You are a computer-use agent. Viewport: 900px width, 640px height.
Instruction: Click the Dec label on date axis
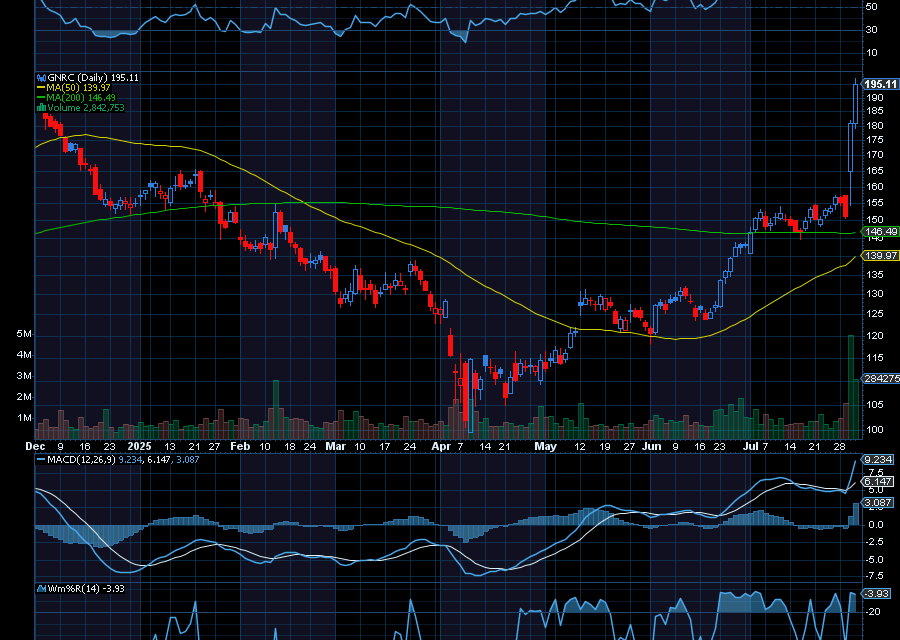36,447
